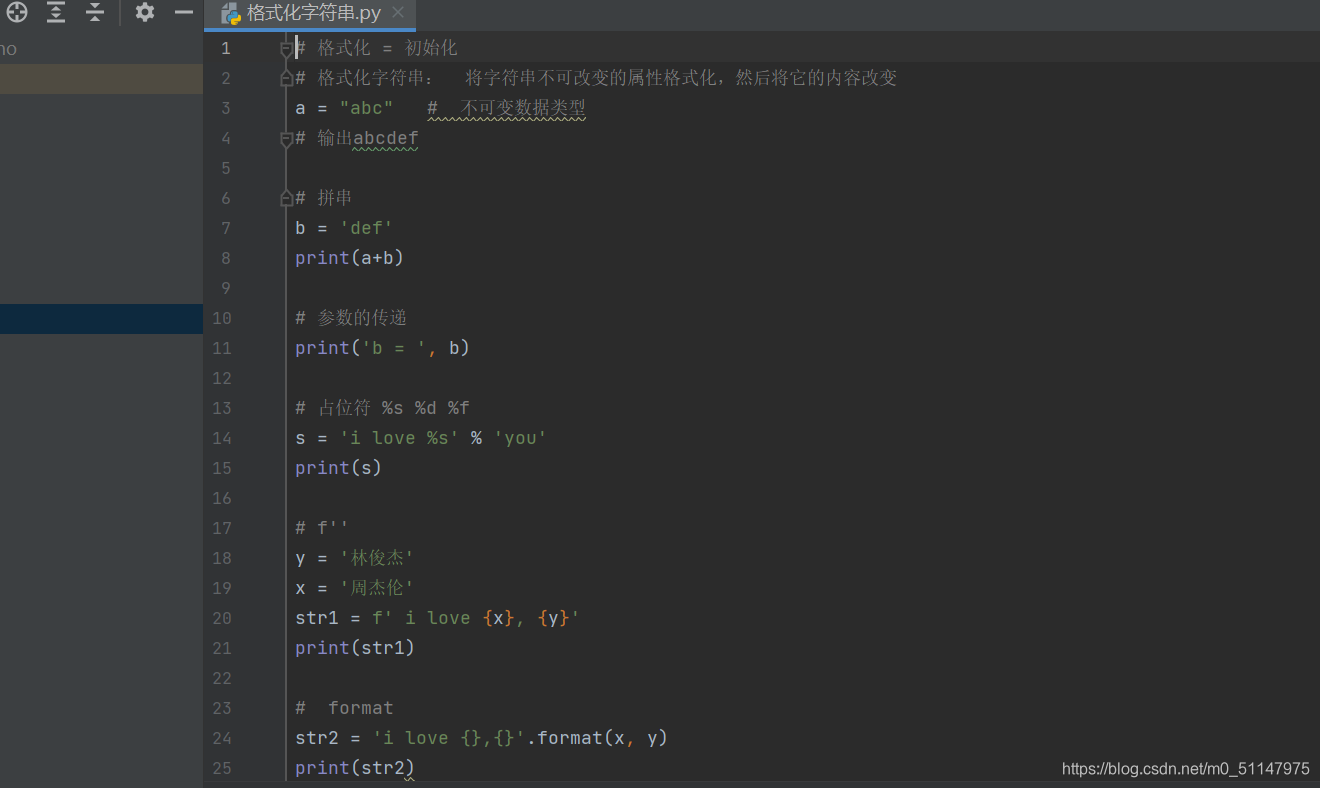Click the string 'i love %s'
The width and height of the screenshot is (1320, 788).
click(x=399, y=438)
